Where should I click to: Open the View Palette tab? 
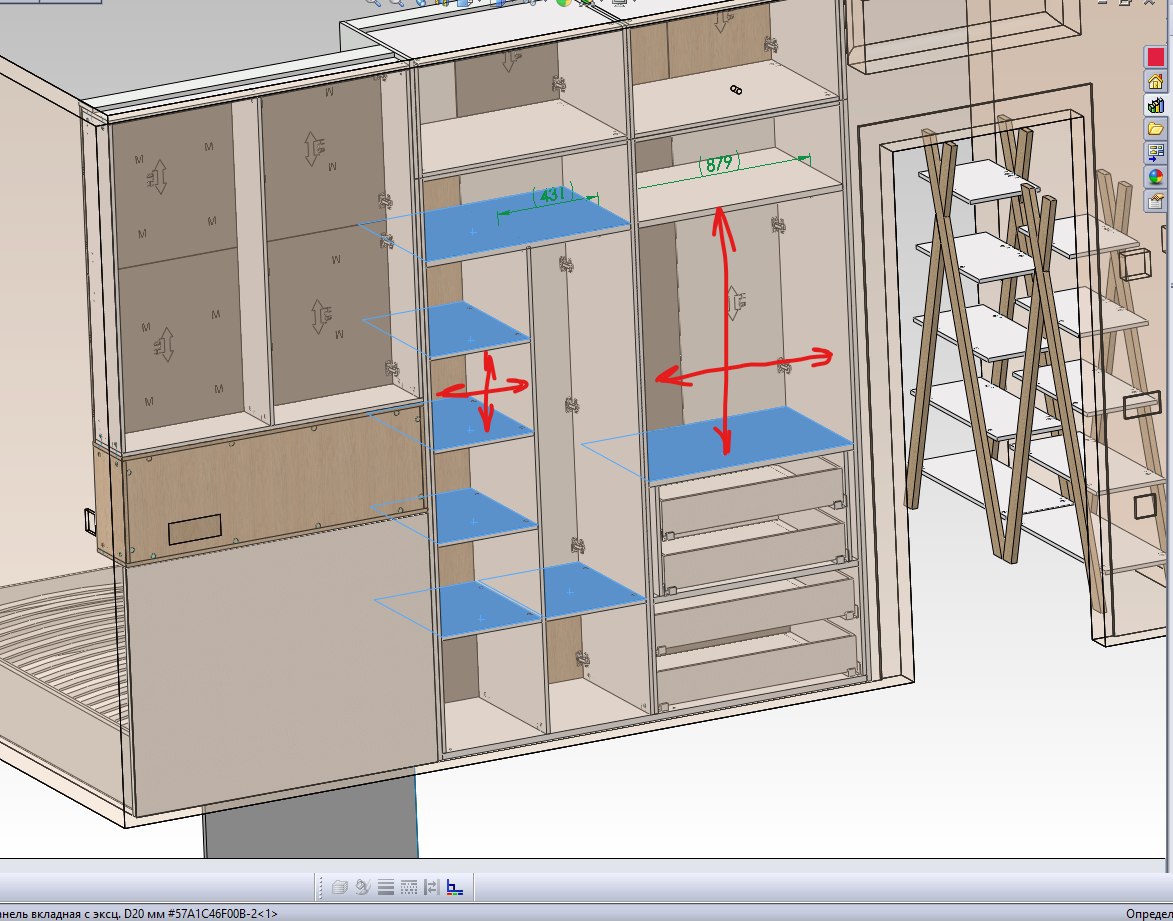(x=1155, y=153)
